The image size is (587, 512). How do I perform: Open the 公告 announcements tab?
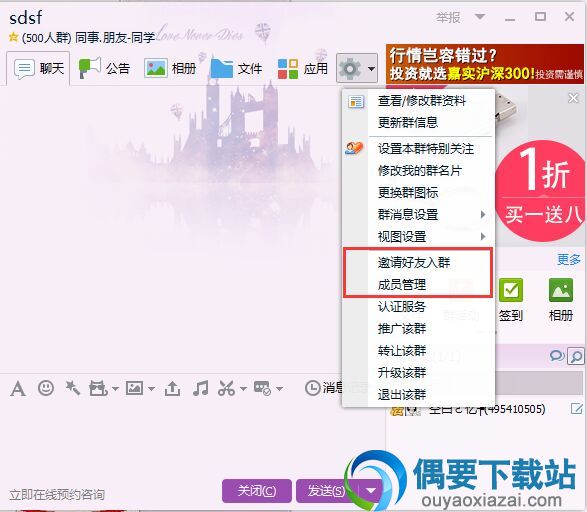104,68
